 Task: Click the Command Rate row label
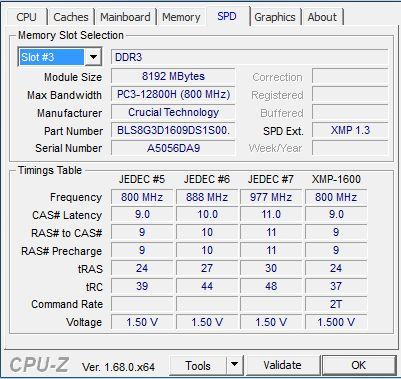pyautogui.click(x=67, y=304)
